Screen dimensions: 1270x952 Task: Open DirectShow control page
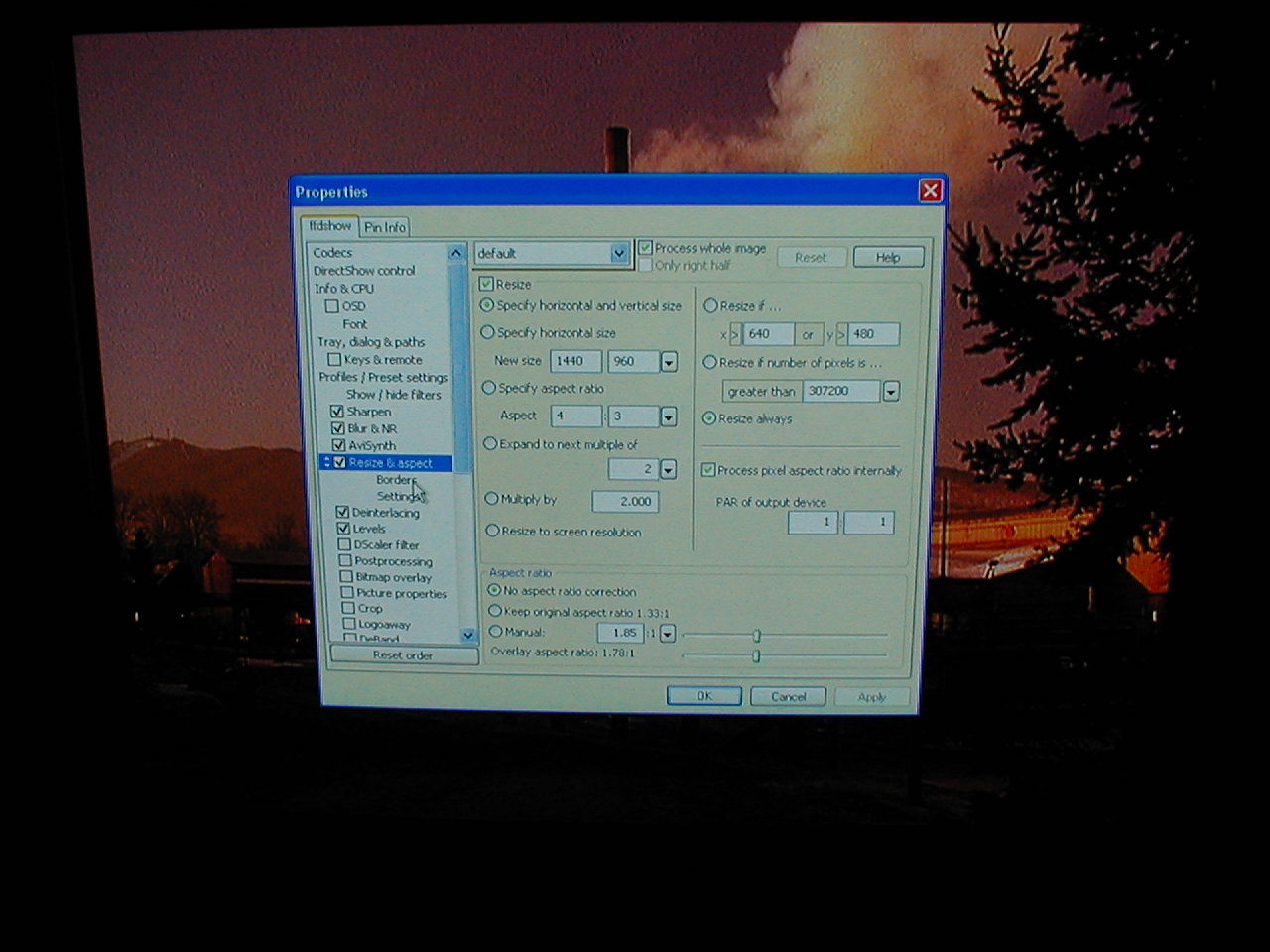364,271
